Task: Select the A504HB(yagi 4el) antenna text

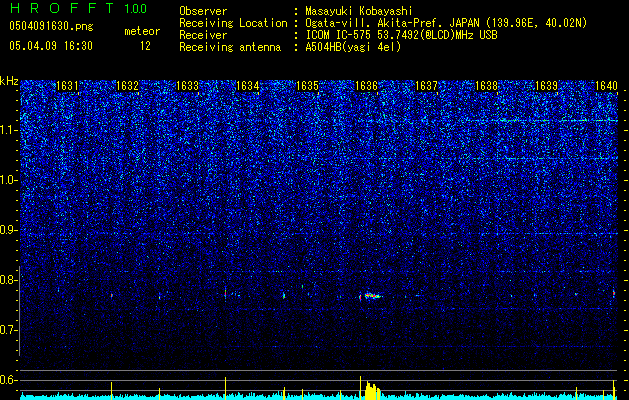Action: click(353, 47)
